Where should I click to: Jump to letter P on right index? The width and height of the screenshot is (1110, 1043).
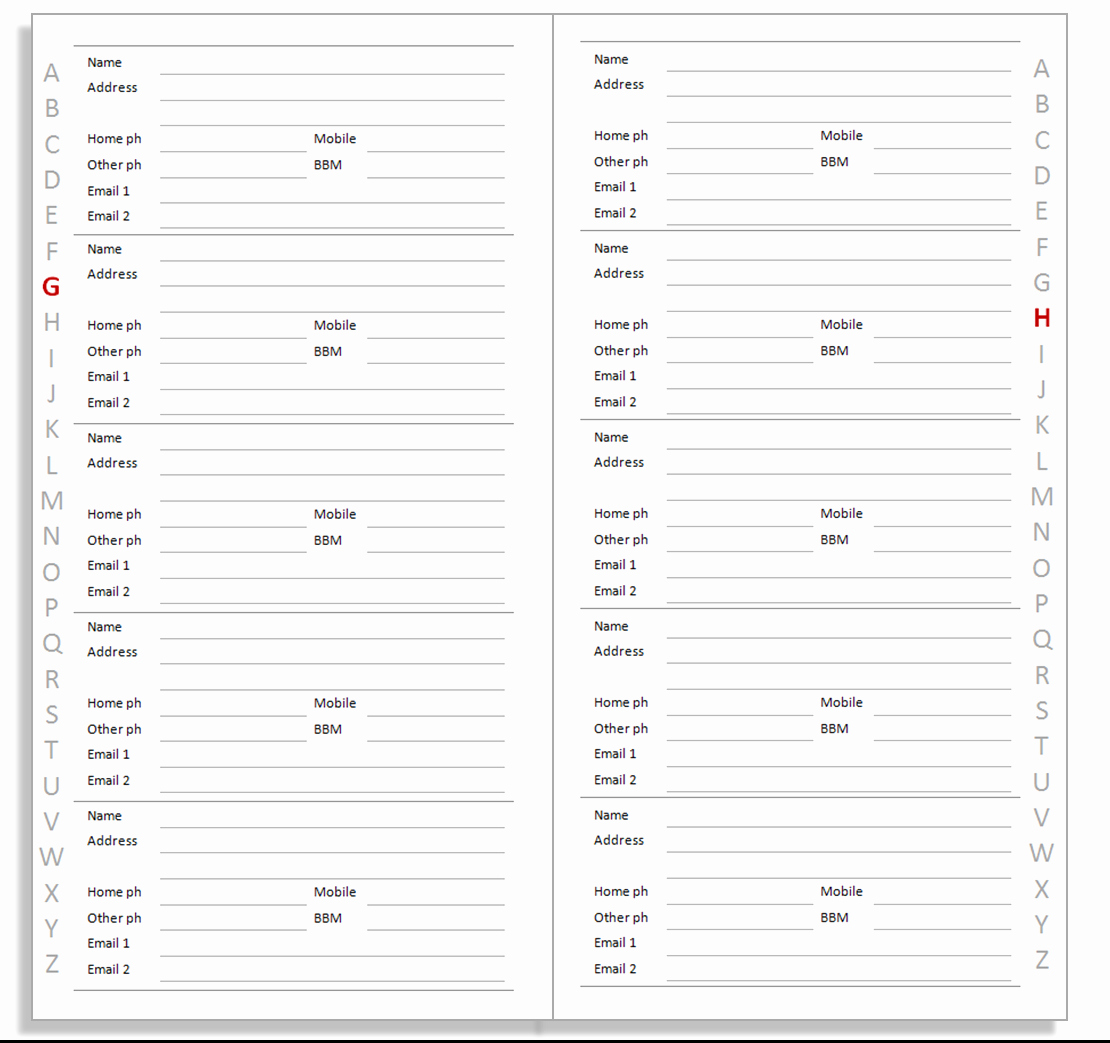(1041, 603)
